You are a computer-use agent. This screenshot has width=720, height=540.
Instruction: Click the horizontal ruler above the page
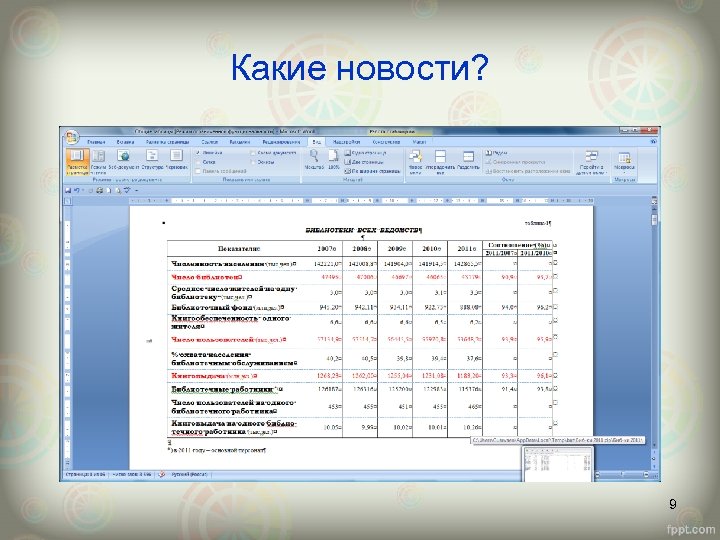point(362,201)
